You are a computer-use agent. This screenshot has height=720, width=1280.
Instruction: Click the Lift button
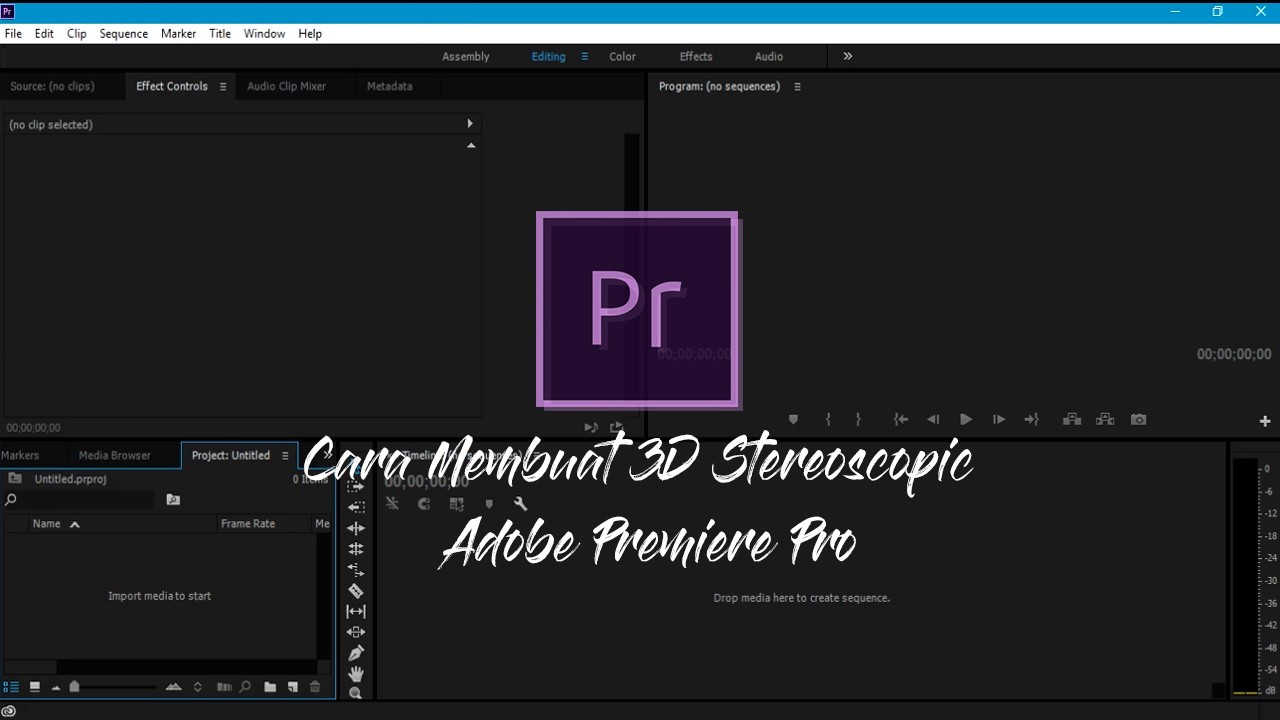pyautogui.click(x=1072, y=420)
